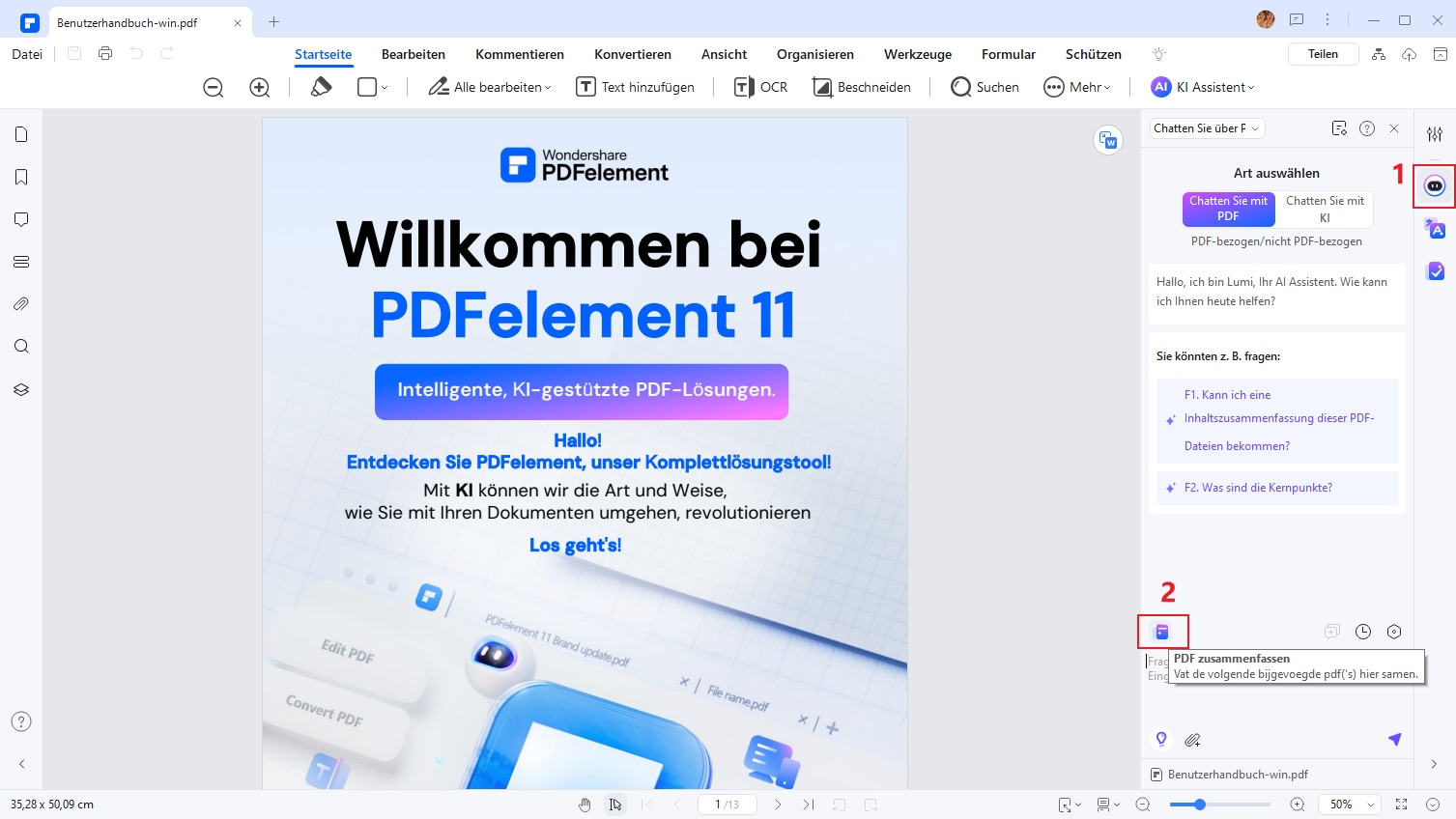1456x819 pixels.
Task: Send the chat message with arrow icon
Action: pyautogui.click(x=1394, y=739)
